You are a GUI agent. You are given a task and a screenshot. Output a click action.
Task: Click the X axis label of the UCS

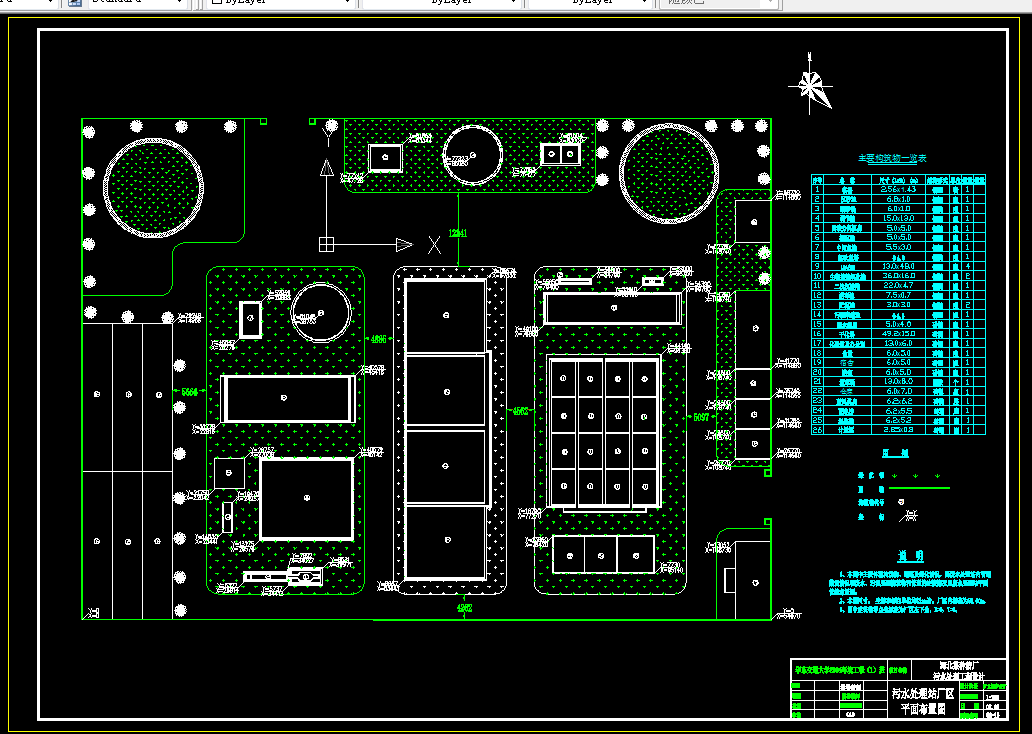tap(434, 246)
